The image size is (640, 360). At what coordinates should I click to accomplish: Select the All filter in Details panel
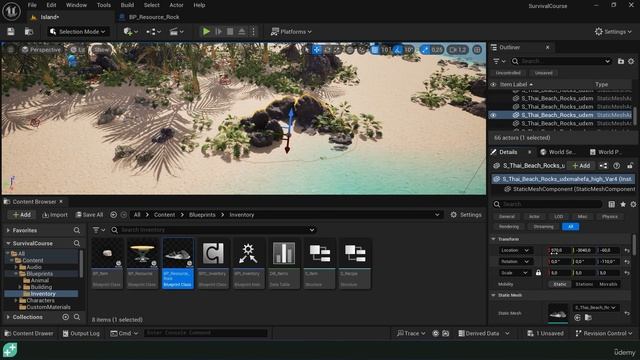[x=570, y=227]
